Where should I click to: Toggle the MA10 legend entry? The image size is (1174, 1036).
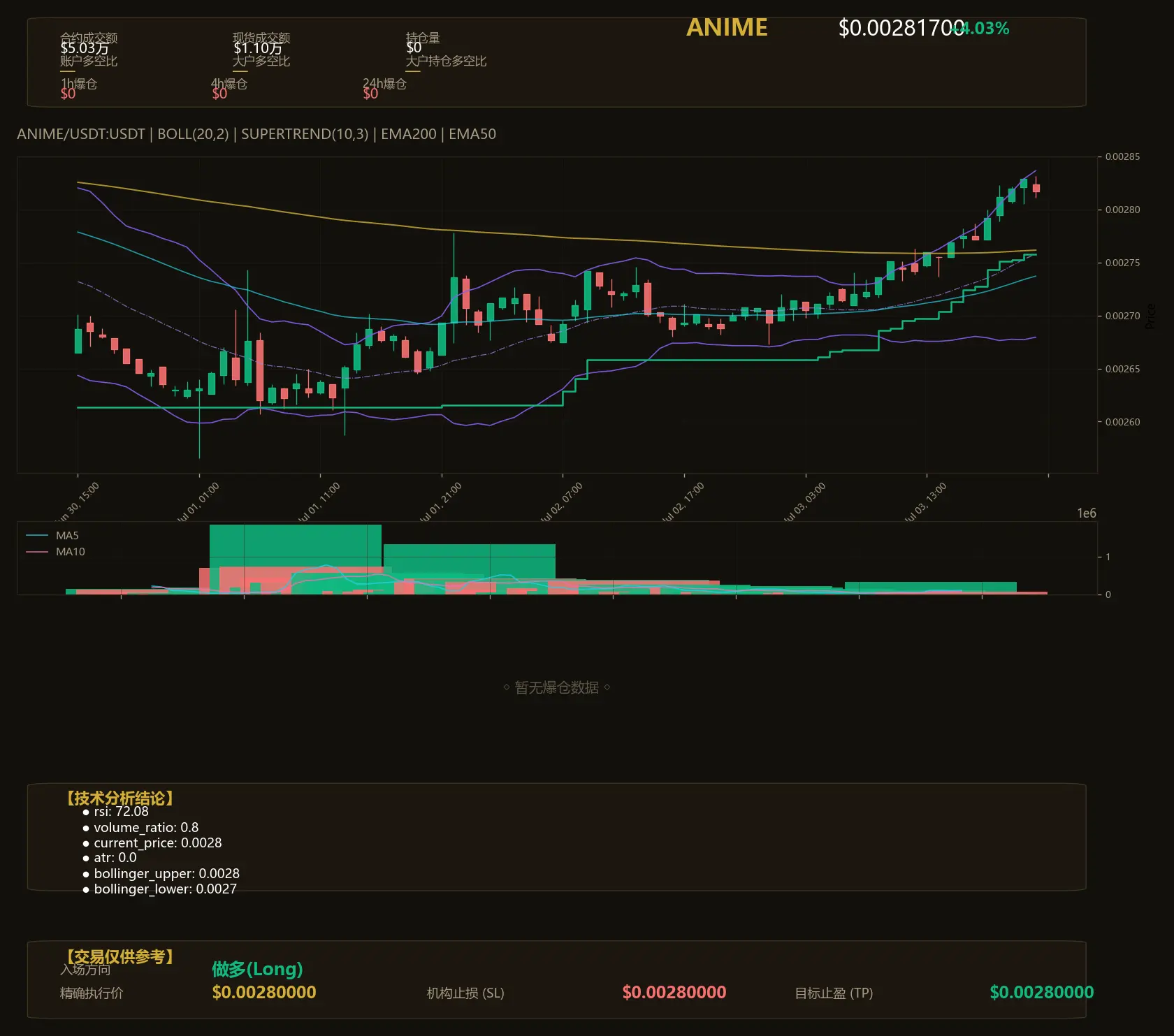[55, 552]
